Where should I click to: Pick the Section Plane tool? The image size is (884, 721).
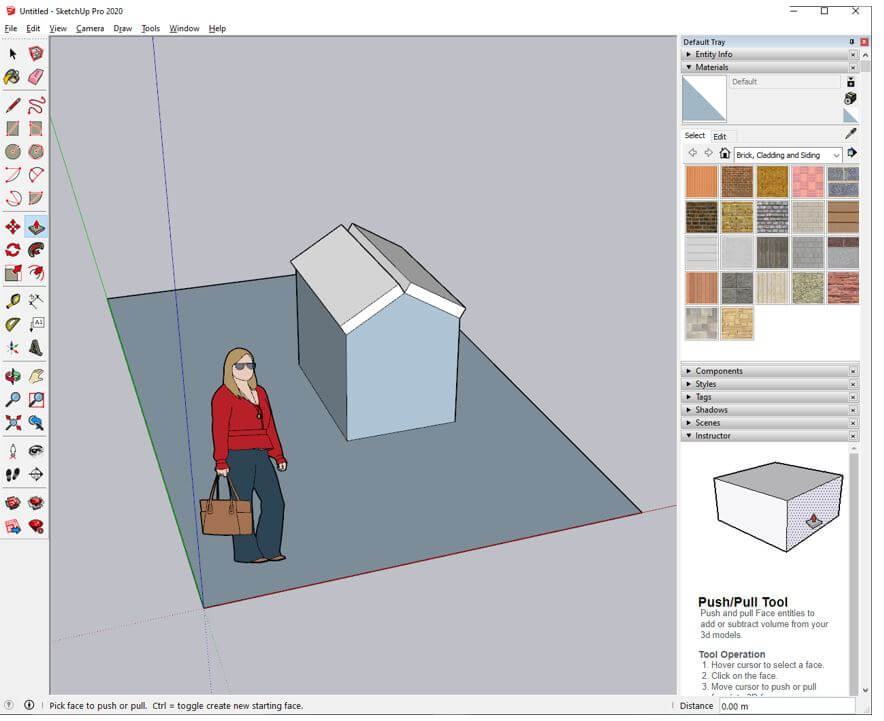36,474
